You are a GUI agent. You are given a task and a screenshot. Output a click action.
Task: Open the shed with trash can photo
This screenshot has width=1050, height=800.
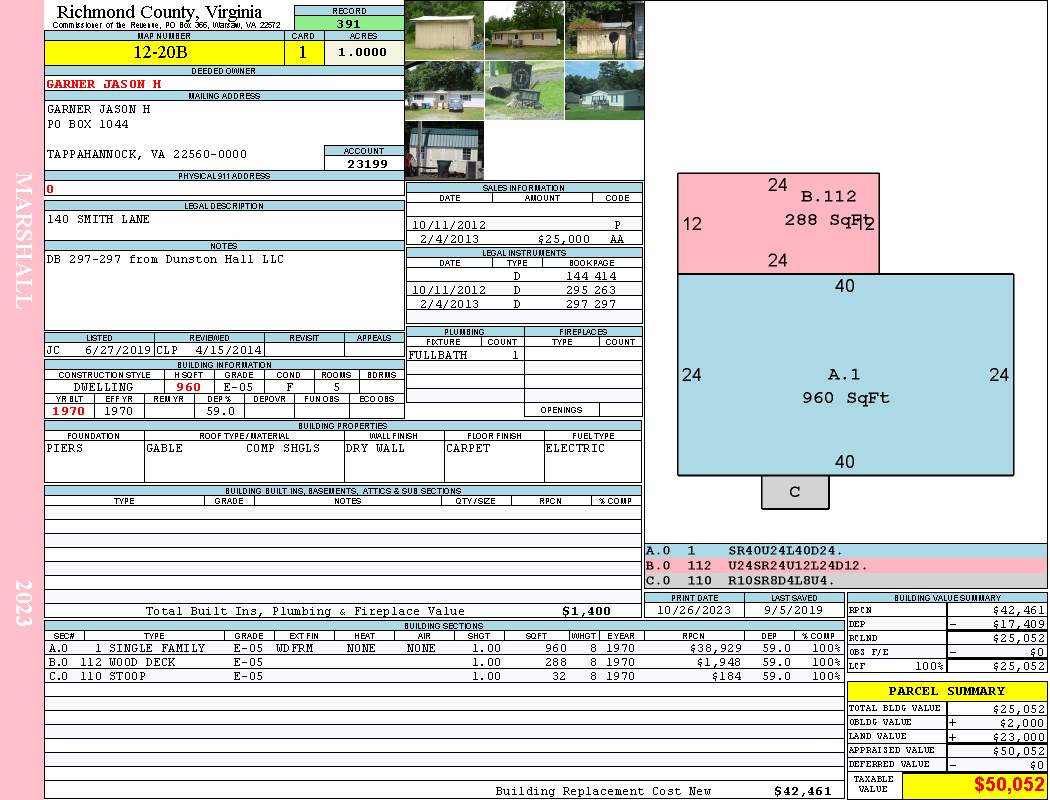[x=444, y=150]
